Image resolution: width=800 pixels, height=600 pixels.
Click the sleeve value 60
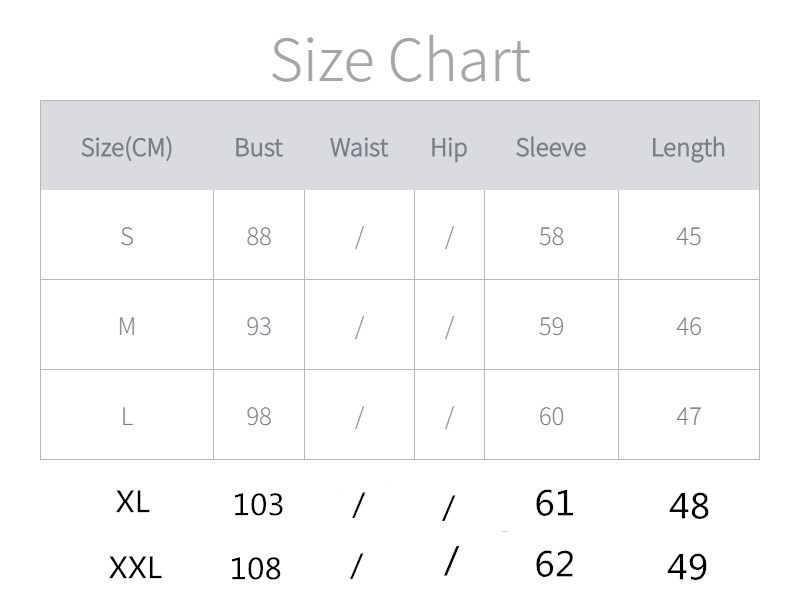[551, 416]
